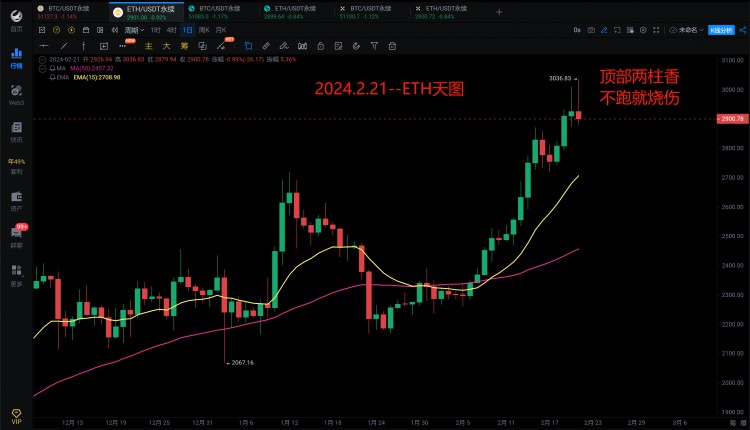
Task: Click the note edit icon in drawing toolbar
Action: [x=338, y=46]
